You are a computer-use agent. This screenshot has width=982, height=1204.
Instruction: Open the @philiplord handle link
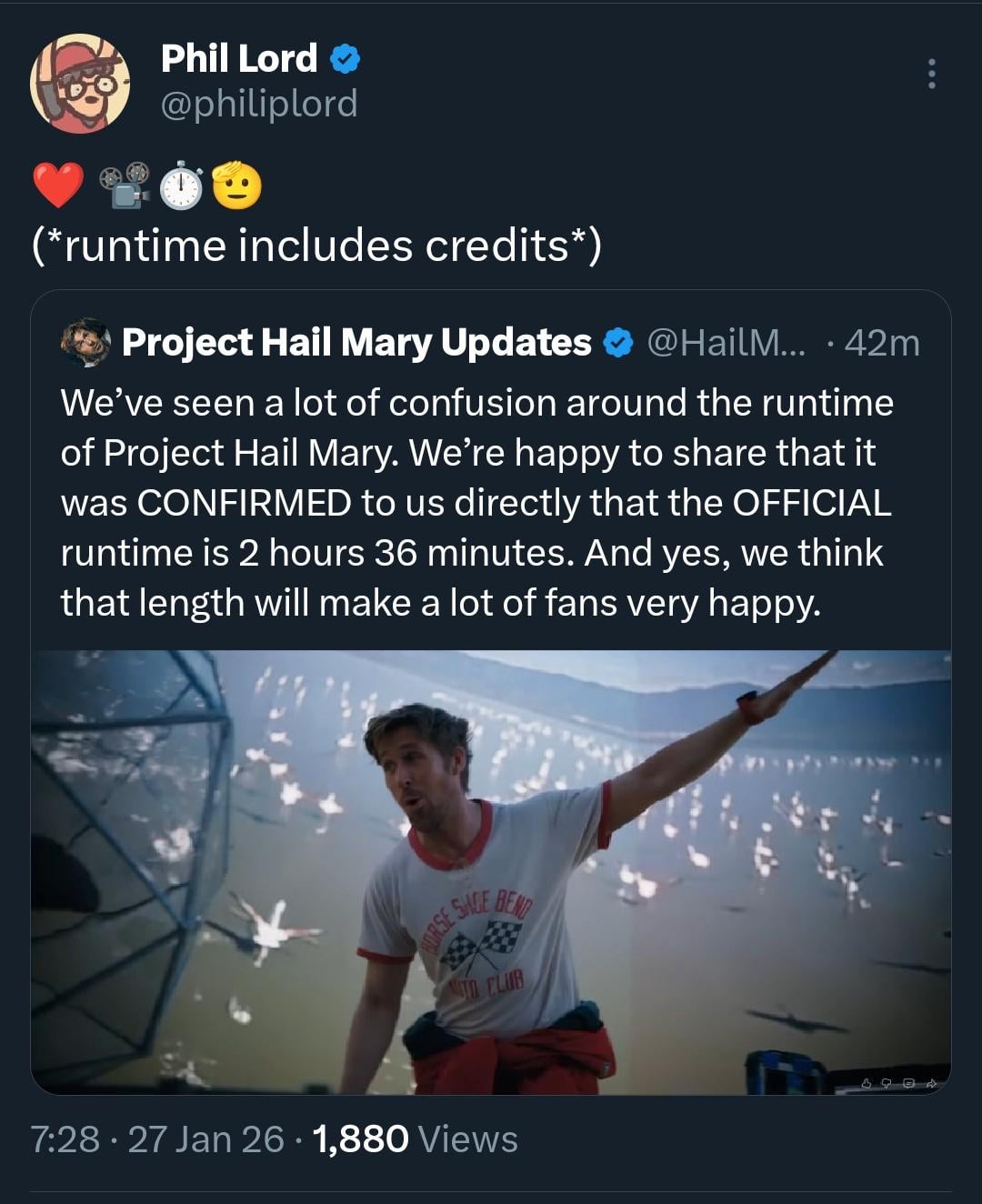(259, 104)
